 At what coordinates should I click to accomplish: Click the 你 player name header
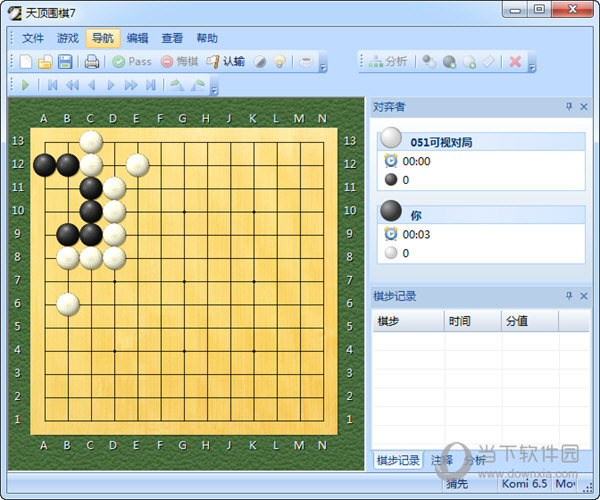(x=416, y=216)
